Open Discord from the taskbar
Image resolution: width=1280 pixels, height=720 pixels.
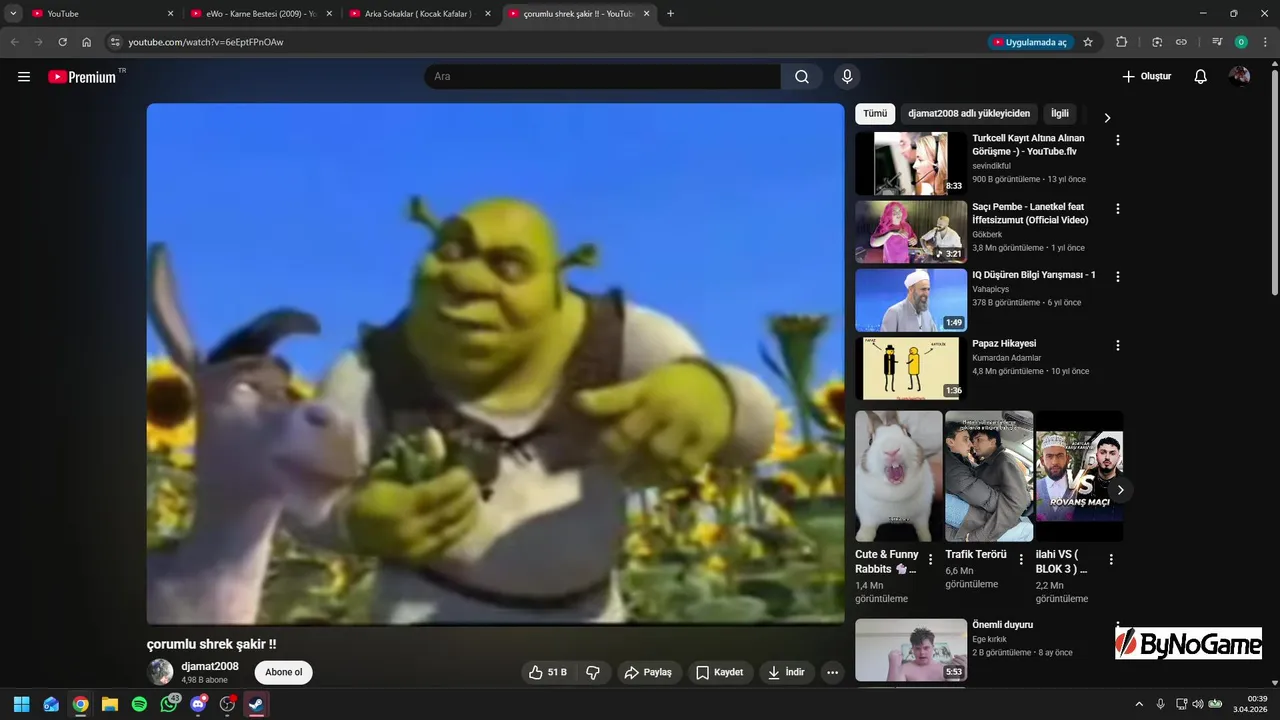[x=198, y=704]
